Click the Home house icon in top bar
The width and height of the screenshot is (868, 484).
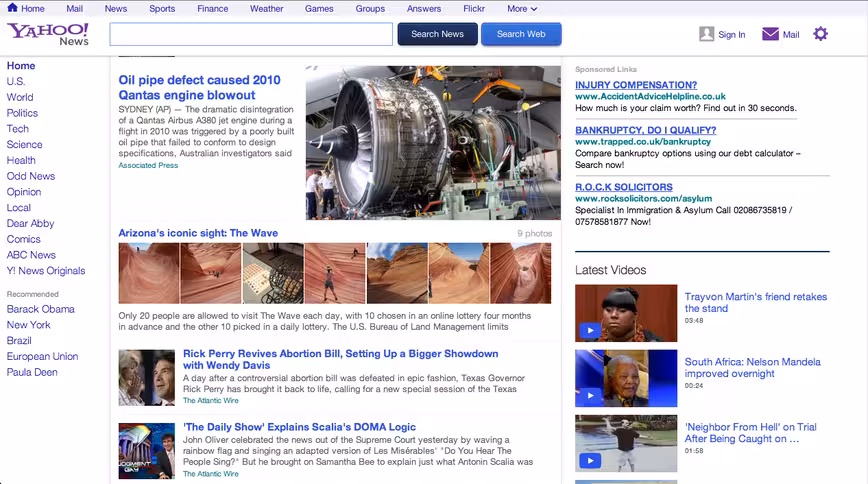point(12,7)
